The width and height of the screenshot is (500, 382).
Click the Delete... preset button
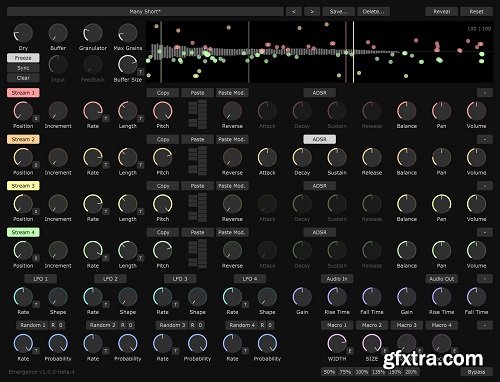point(374,12)
